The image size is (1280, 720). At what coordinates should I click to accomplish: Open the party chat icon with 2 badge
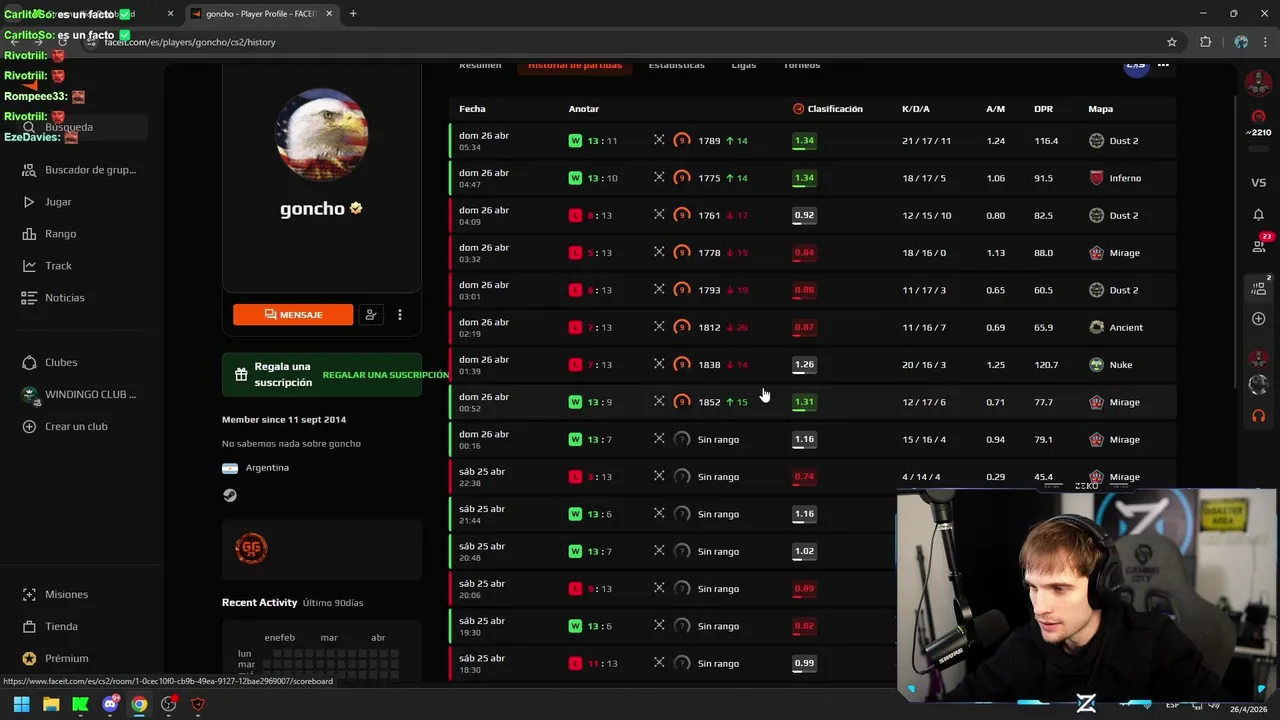(x=1259, y=287)
